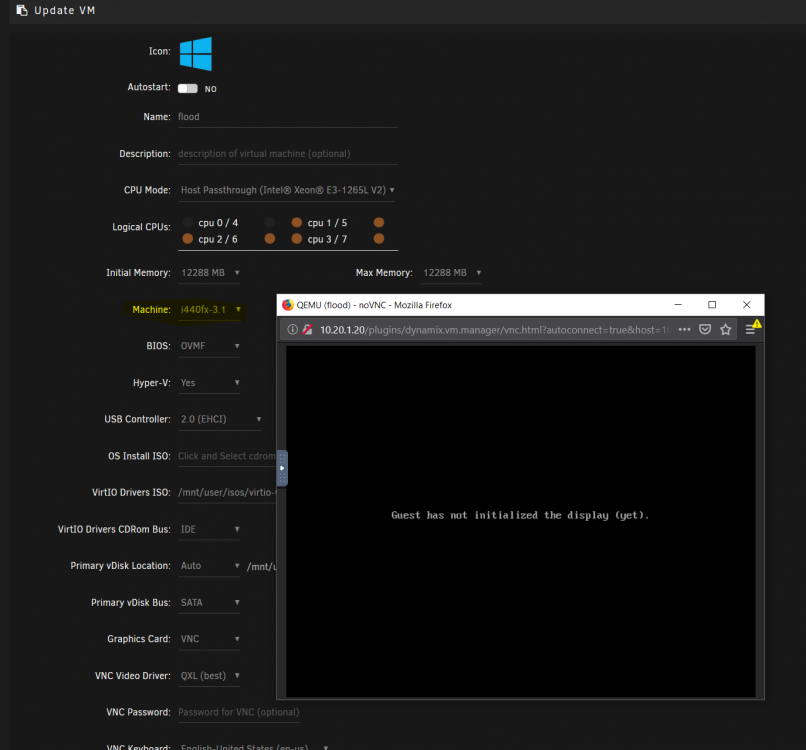806x750 pixels.
Task: Edit the VM Name field containing flood
Action: click(x=288, y=117)
